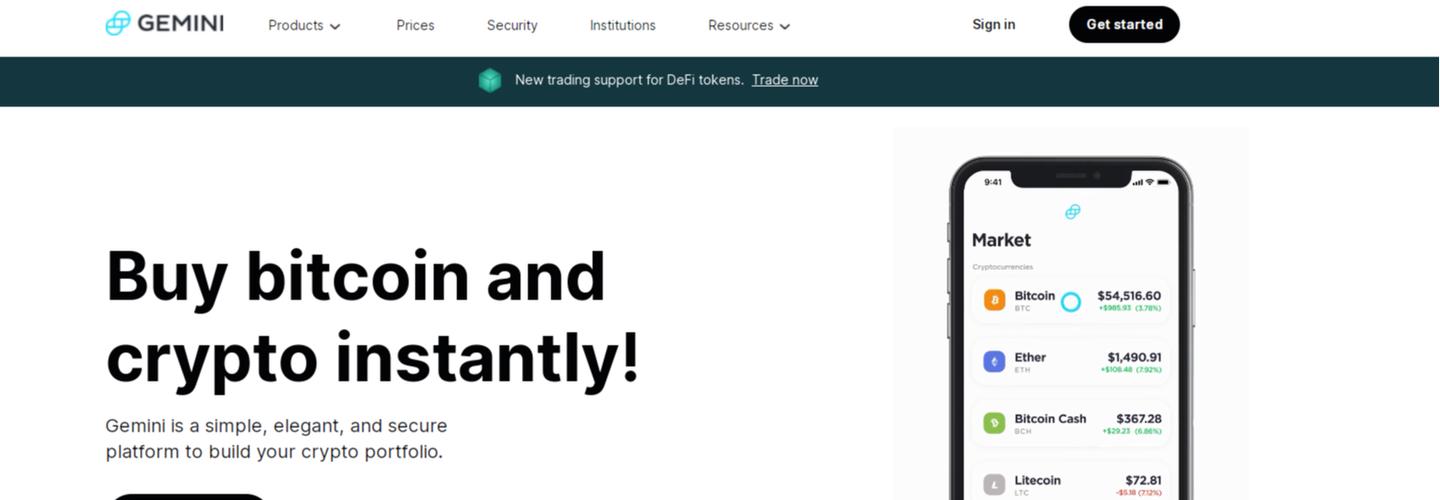The image size is (1440, 500).
Task: Select the gray Litecoin coin icon
Action: (994, 485)
